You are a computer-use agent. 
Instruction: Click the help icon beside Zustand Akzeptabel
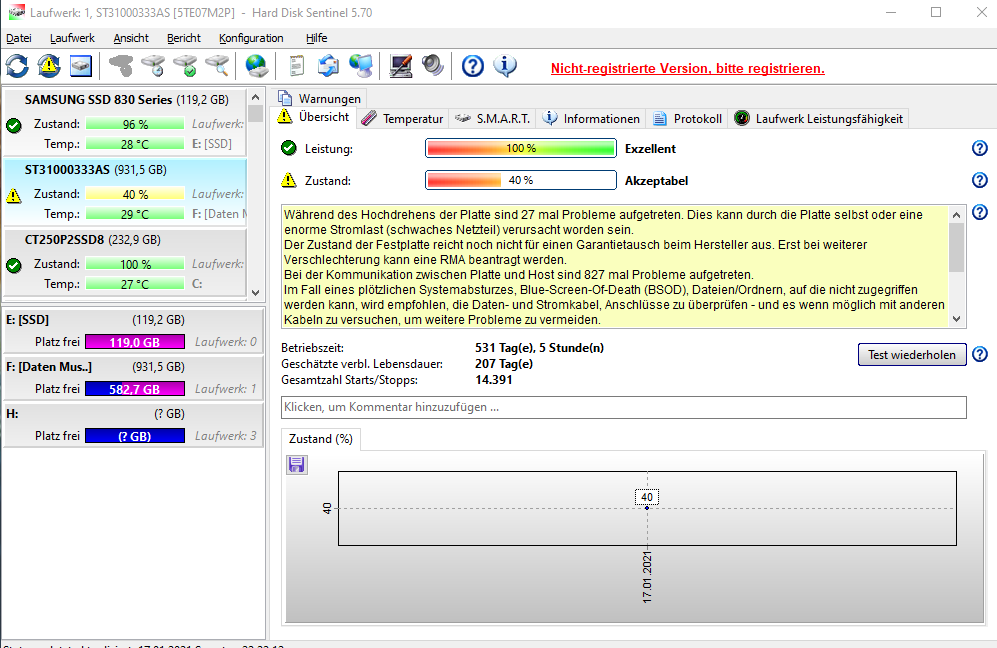click(x=980, y=180)
